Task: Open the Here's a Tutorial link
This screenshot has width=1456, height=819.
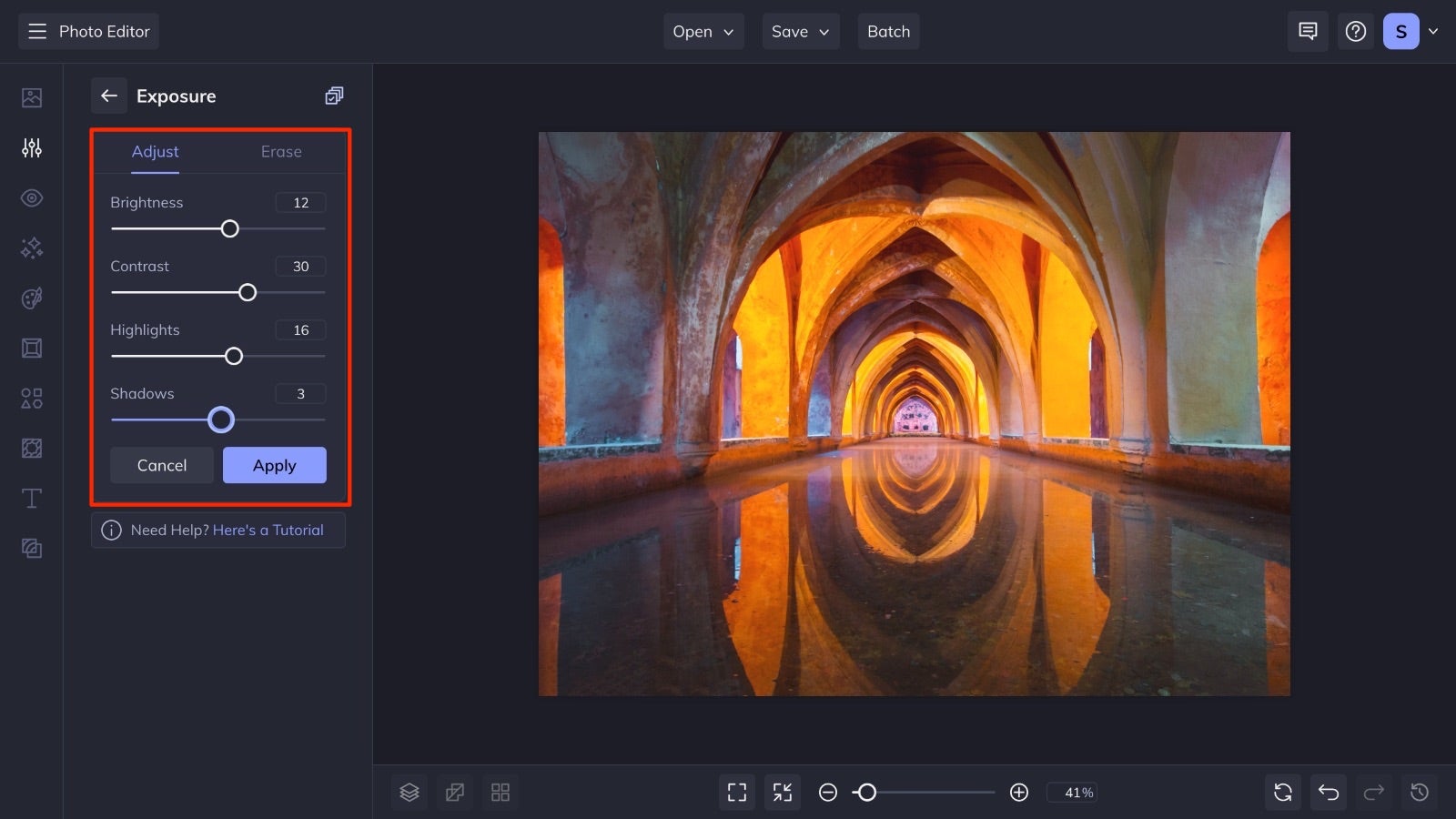Action: tap(268, 530)
